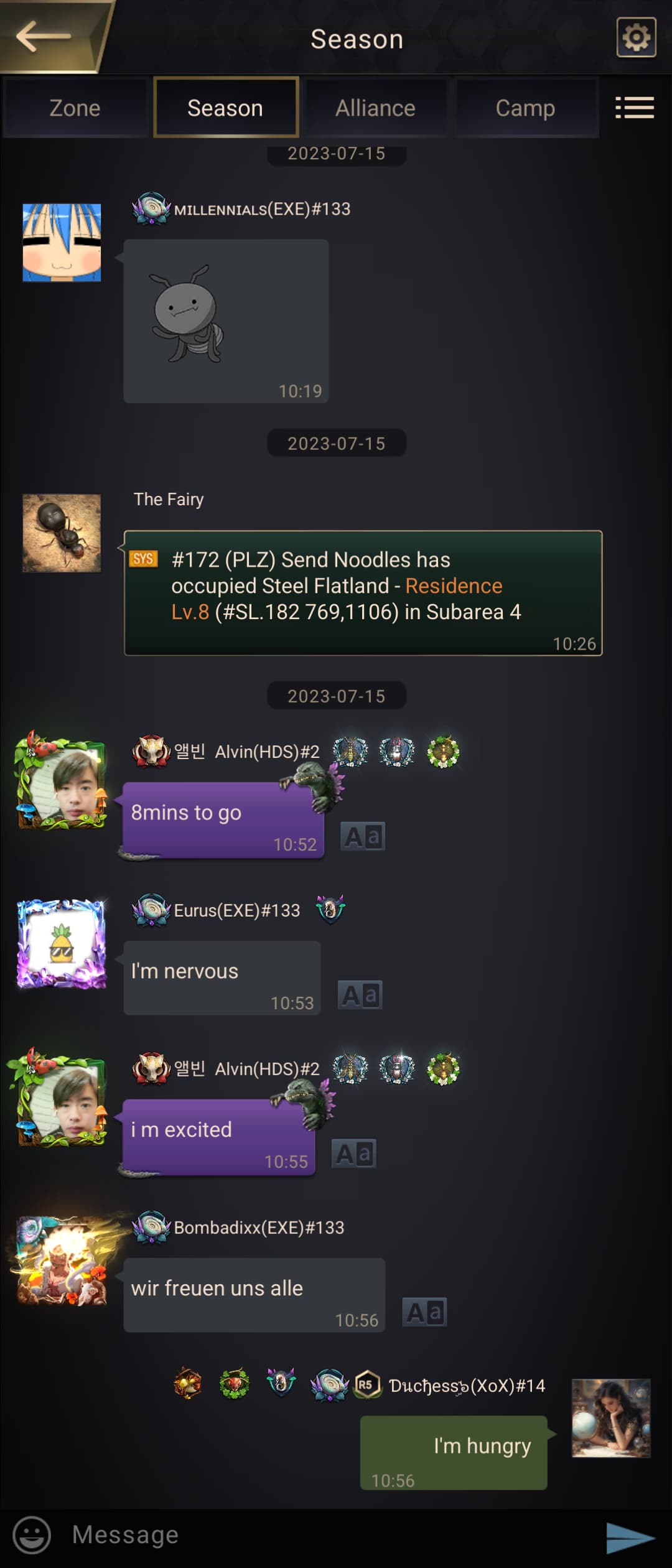Translate the "8mins to go" message
672x1568 pixels.
pos(363,836)
